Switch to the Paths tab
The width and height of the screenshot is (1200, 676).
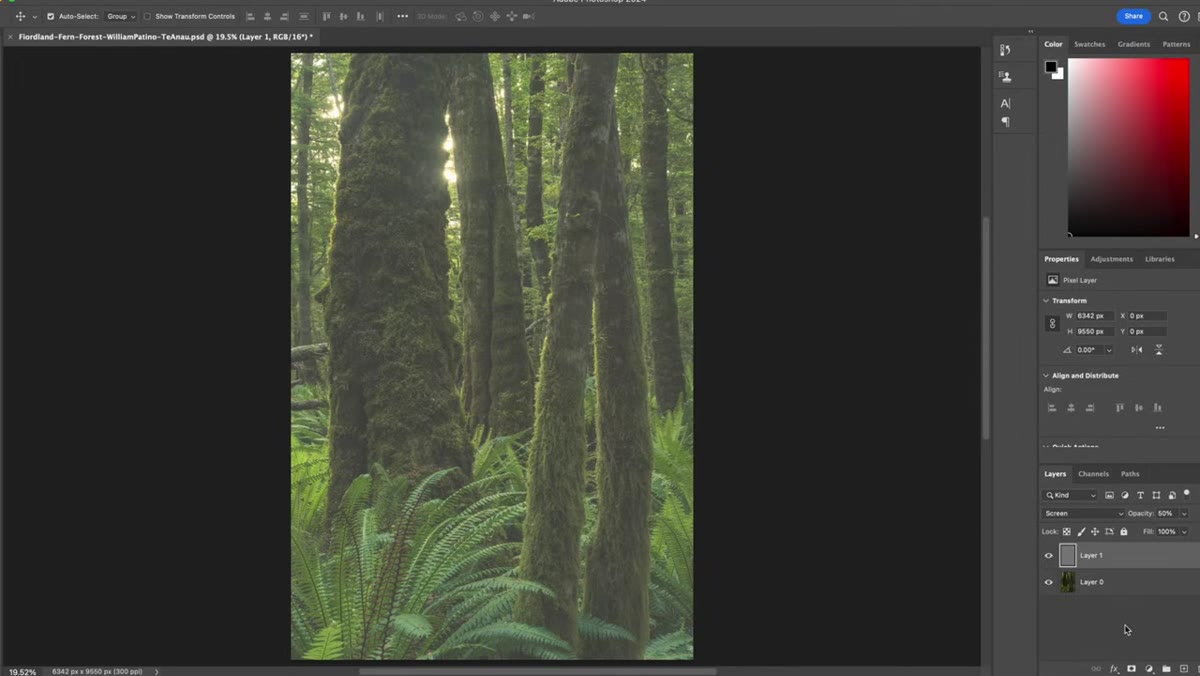(x=1130, y=474)
